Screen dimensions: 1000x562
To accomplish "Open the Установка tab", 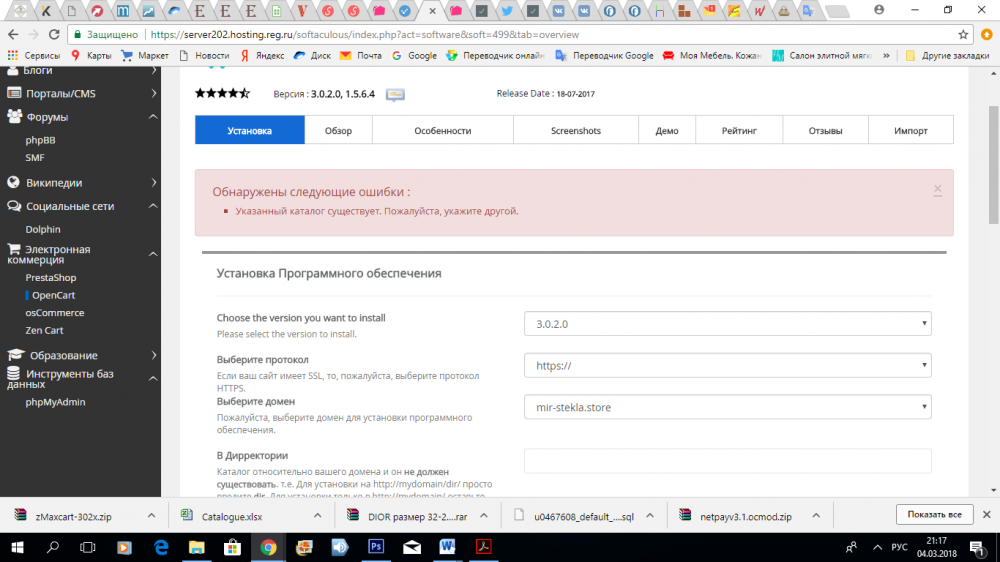I will click(249, 130).
